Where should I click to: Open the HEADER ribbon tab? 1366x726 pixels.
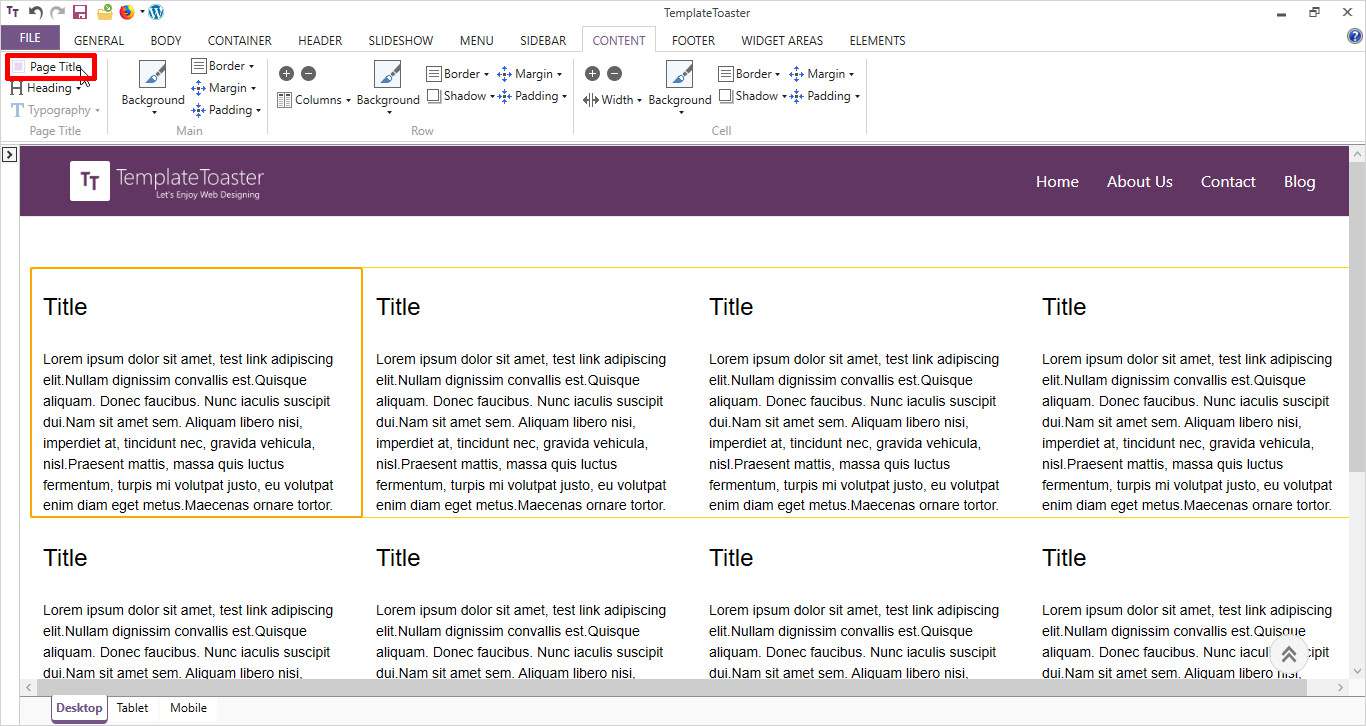(320, 40)
